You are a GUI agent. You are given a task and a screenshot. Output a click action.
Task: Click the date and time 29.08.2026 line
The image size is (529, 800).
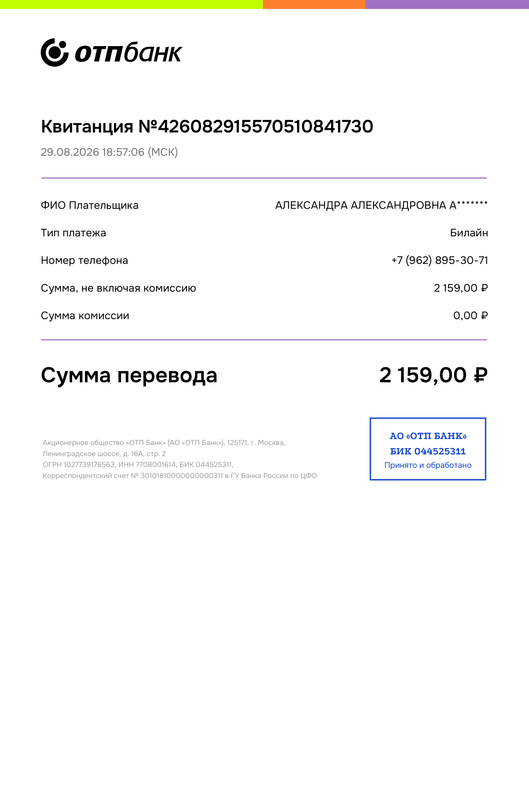109,152
